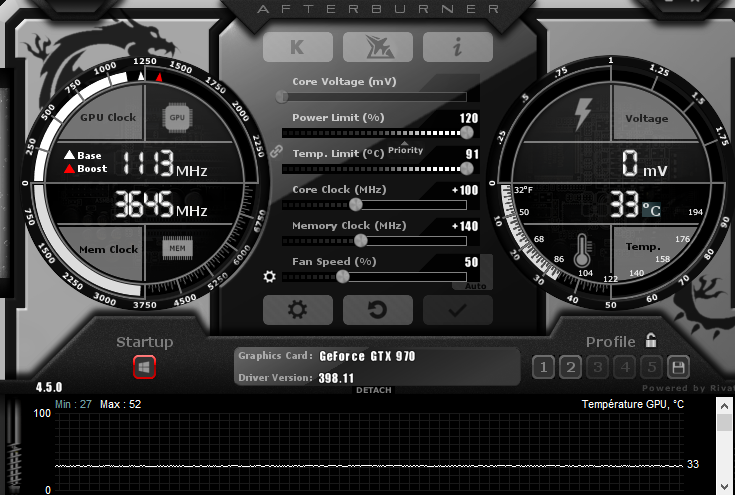Viewport: 735px width, 495px height.
Task: Toggle the °C temperature unit
Action: (x=651, y=210)
